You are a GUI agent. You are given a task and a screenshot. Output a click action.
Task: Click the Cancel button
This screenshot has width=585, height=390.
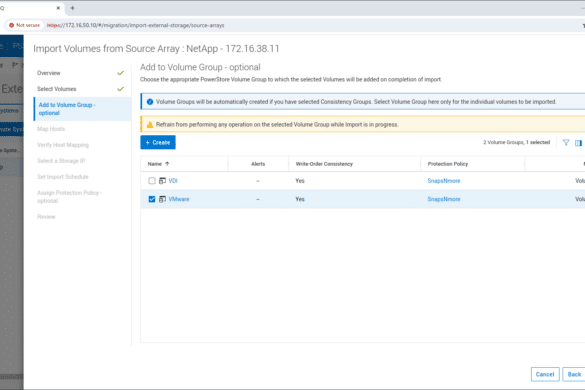coord(545,374)
